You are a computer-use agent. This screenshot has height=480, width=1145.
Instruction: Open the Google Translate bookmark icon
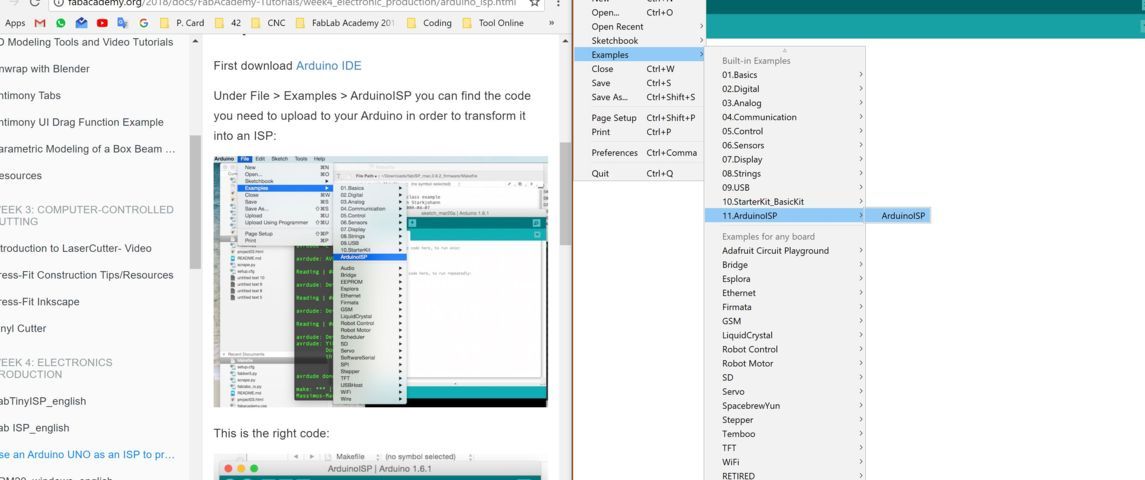pyautogui.click(x=123, y=23)
